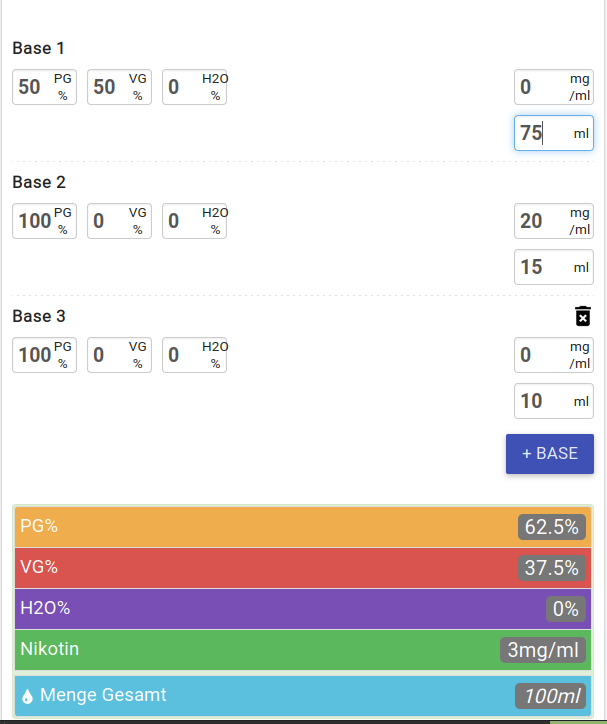
Task: Select Base 2 VG percent input
Action: (119, 221)
